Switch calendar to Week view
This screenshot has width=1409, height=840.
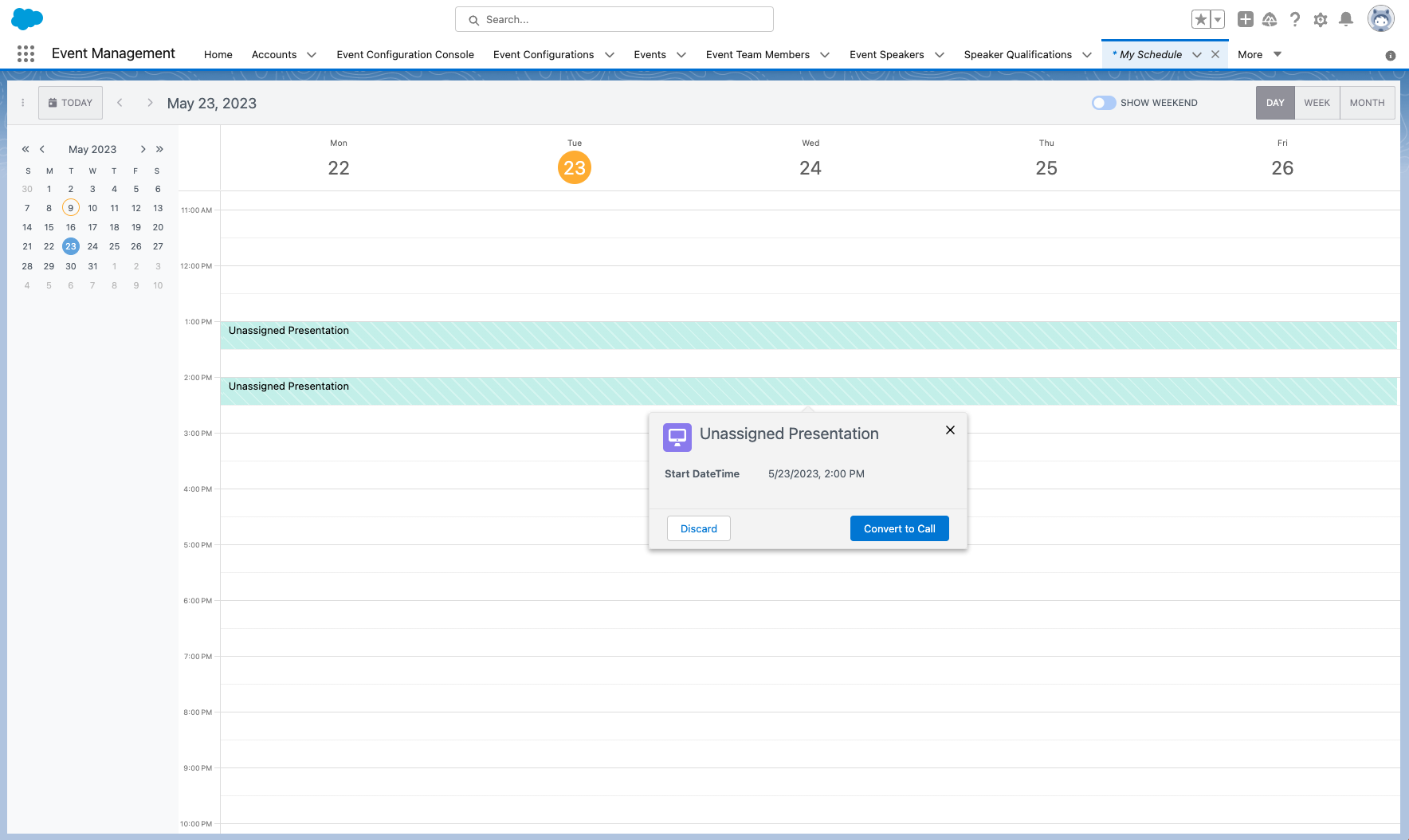coord(1317,103)
